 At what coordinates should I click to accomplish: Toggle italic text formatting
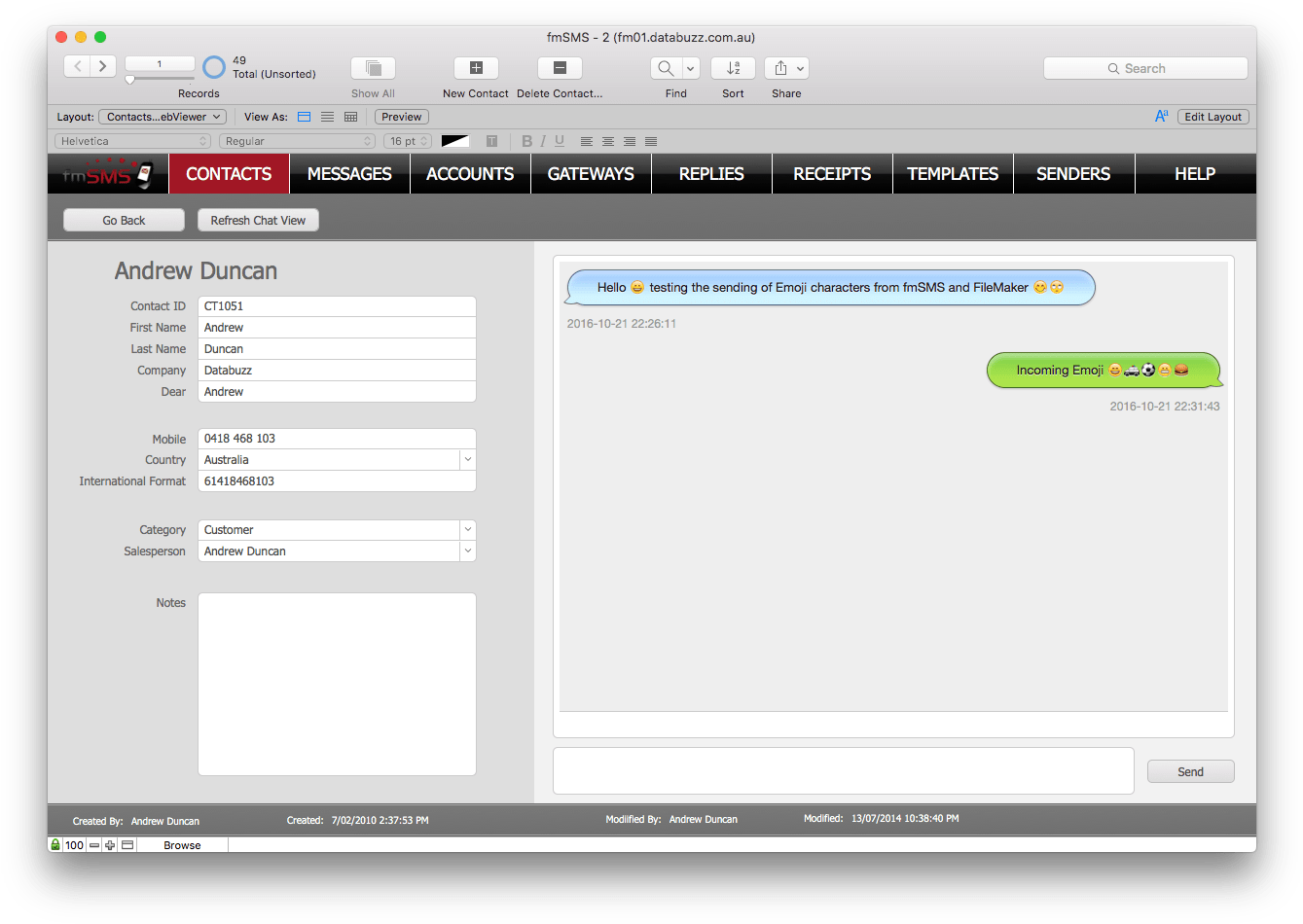coord(542,141)
